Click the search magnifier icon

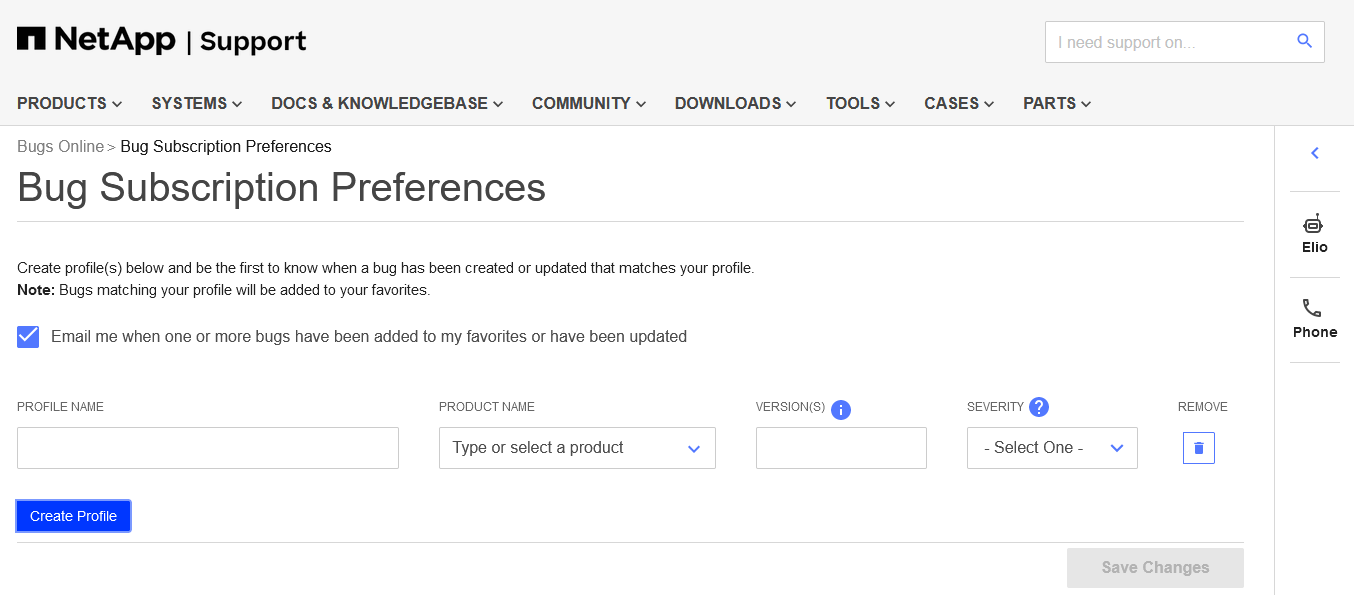tap(1304, 42)
